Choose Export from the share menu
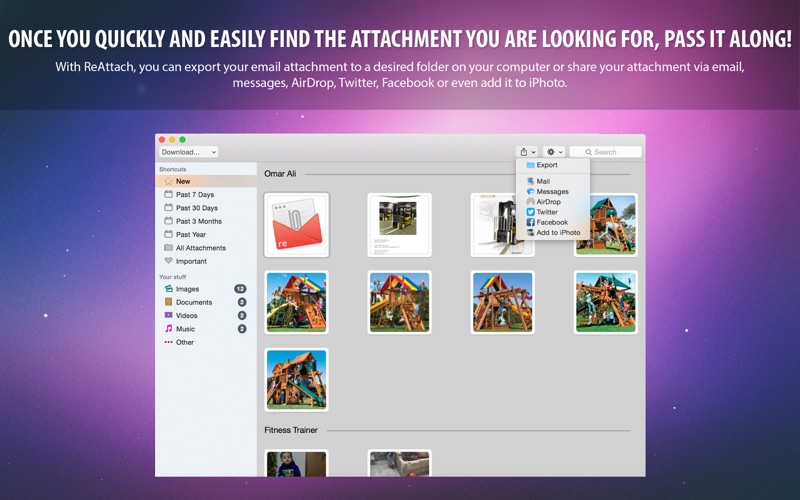 (x=553, y=165)
